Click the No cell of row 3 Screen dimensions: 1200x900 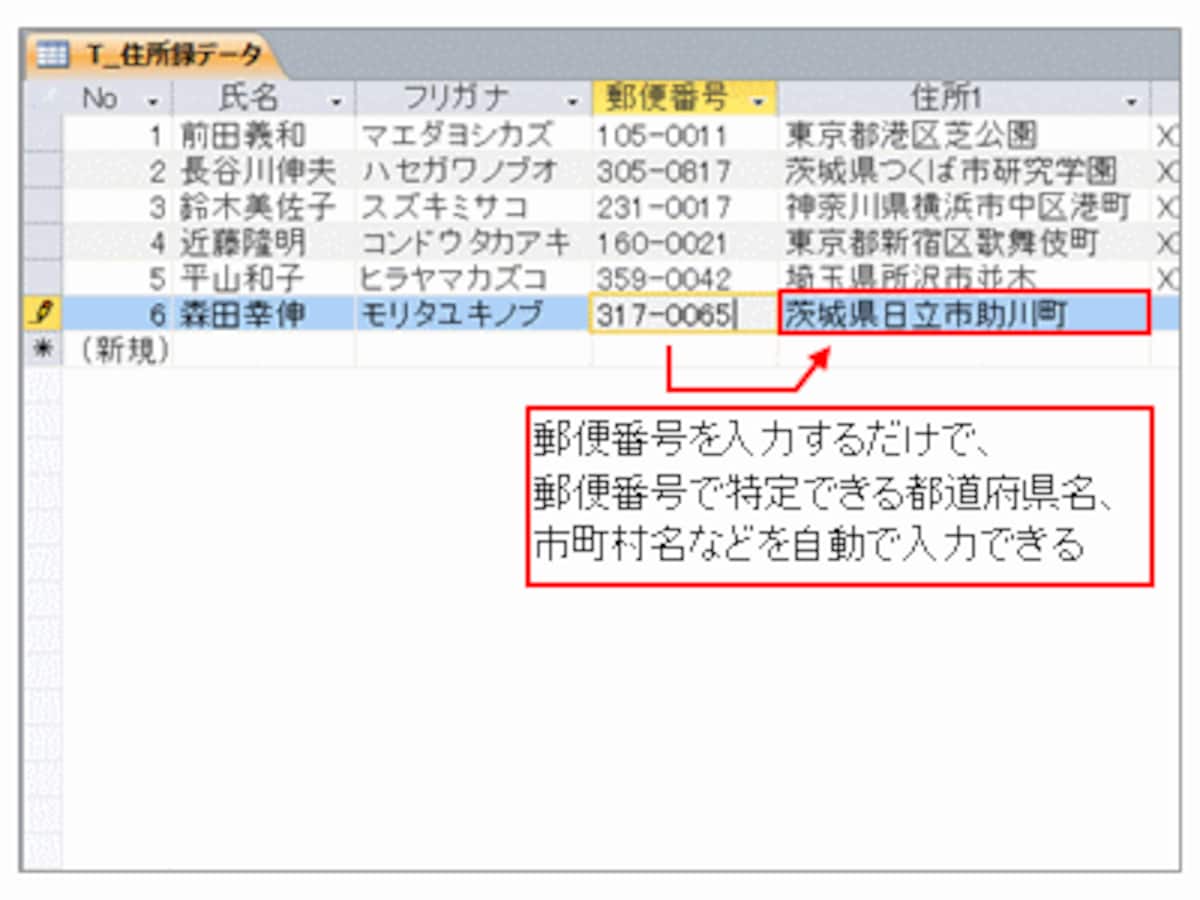click(118, 207)
